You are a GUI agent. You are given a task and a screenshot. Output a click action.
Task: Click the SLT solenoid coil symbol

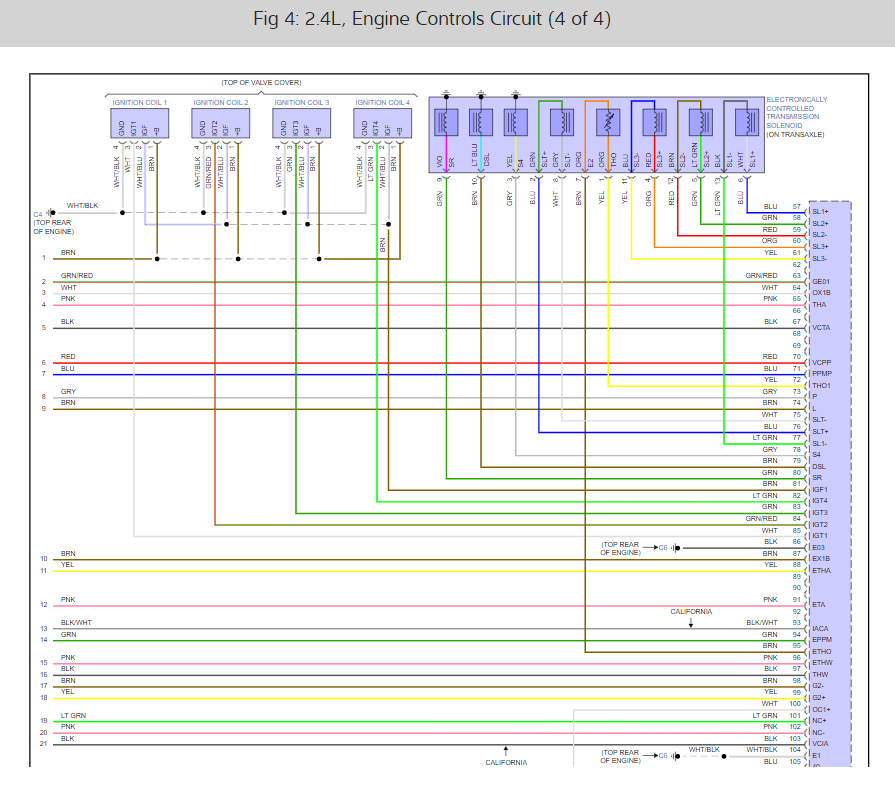pos(562,122)
